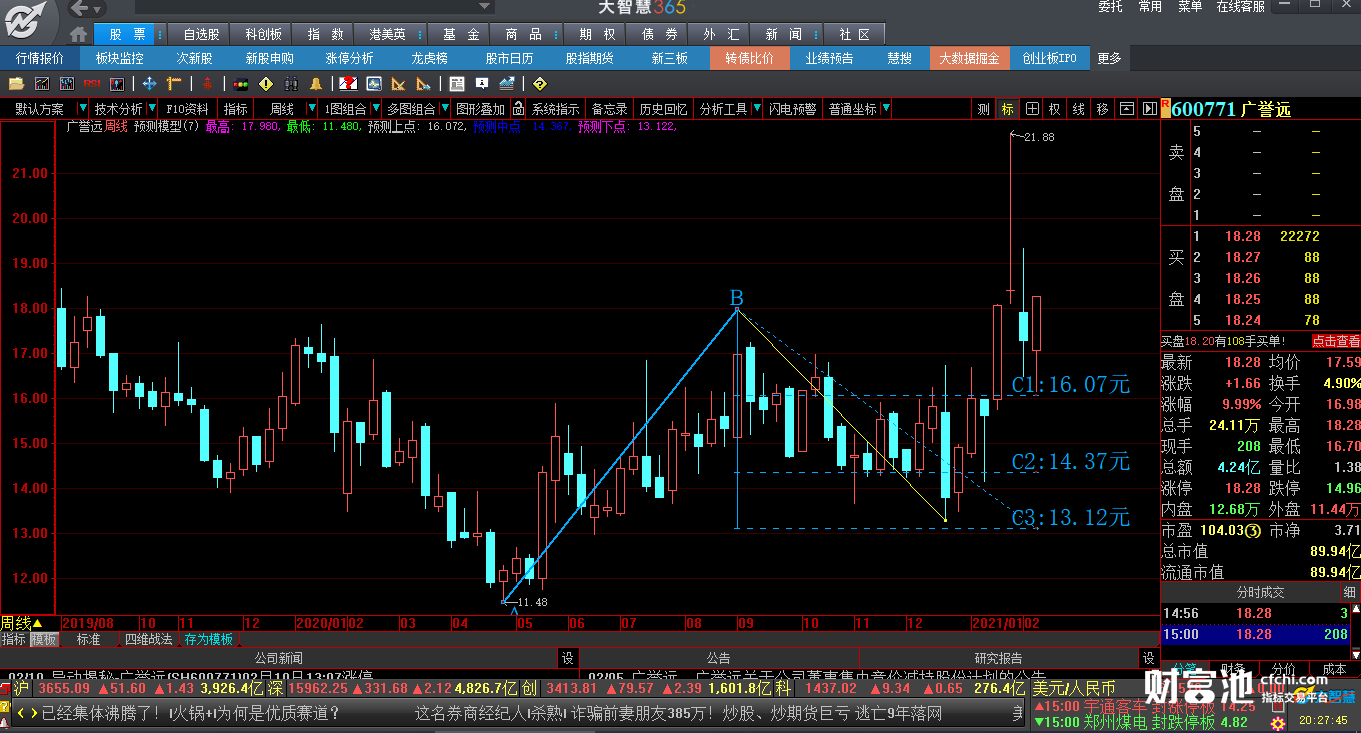Click the ruler measuring tool icon

[174, 84]
